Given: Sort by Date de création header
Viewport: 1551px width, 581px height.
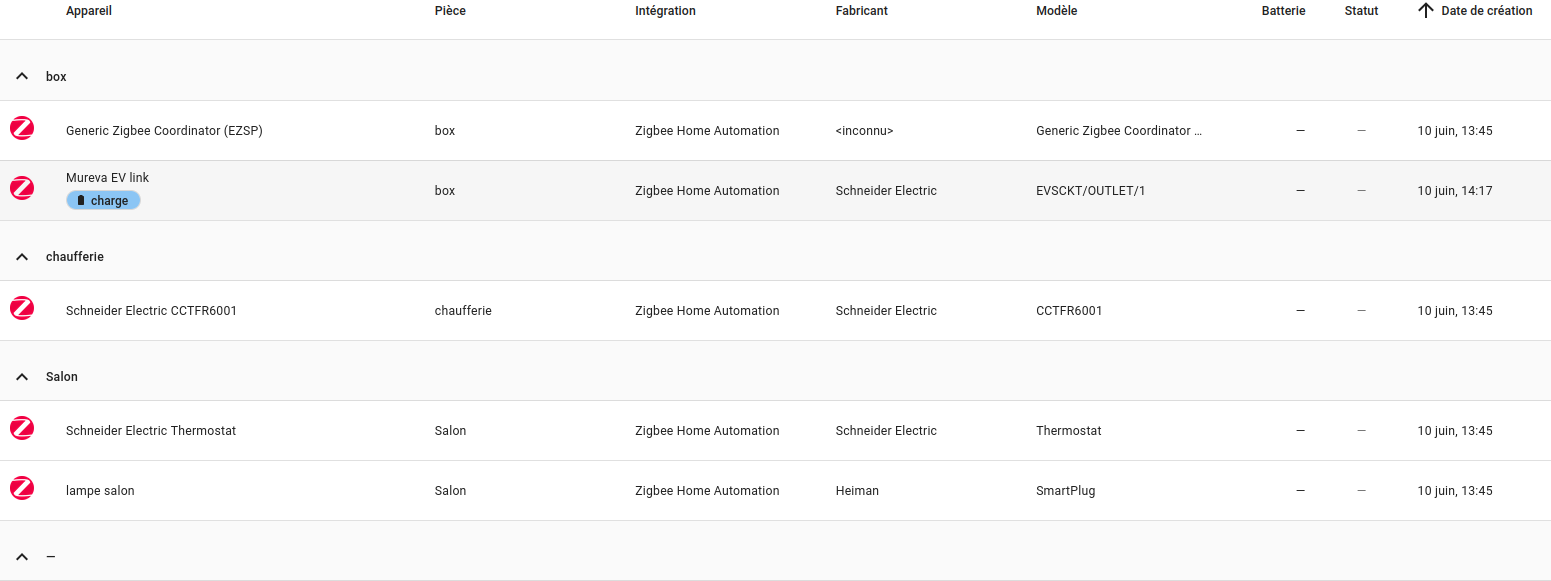Looking at the screenshot, I should tap(1487, 11).
